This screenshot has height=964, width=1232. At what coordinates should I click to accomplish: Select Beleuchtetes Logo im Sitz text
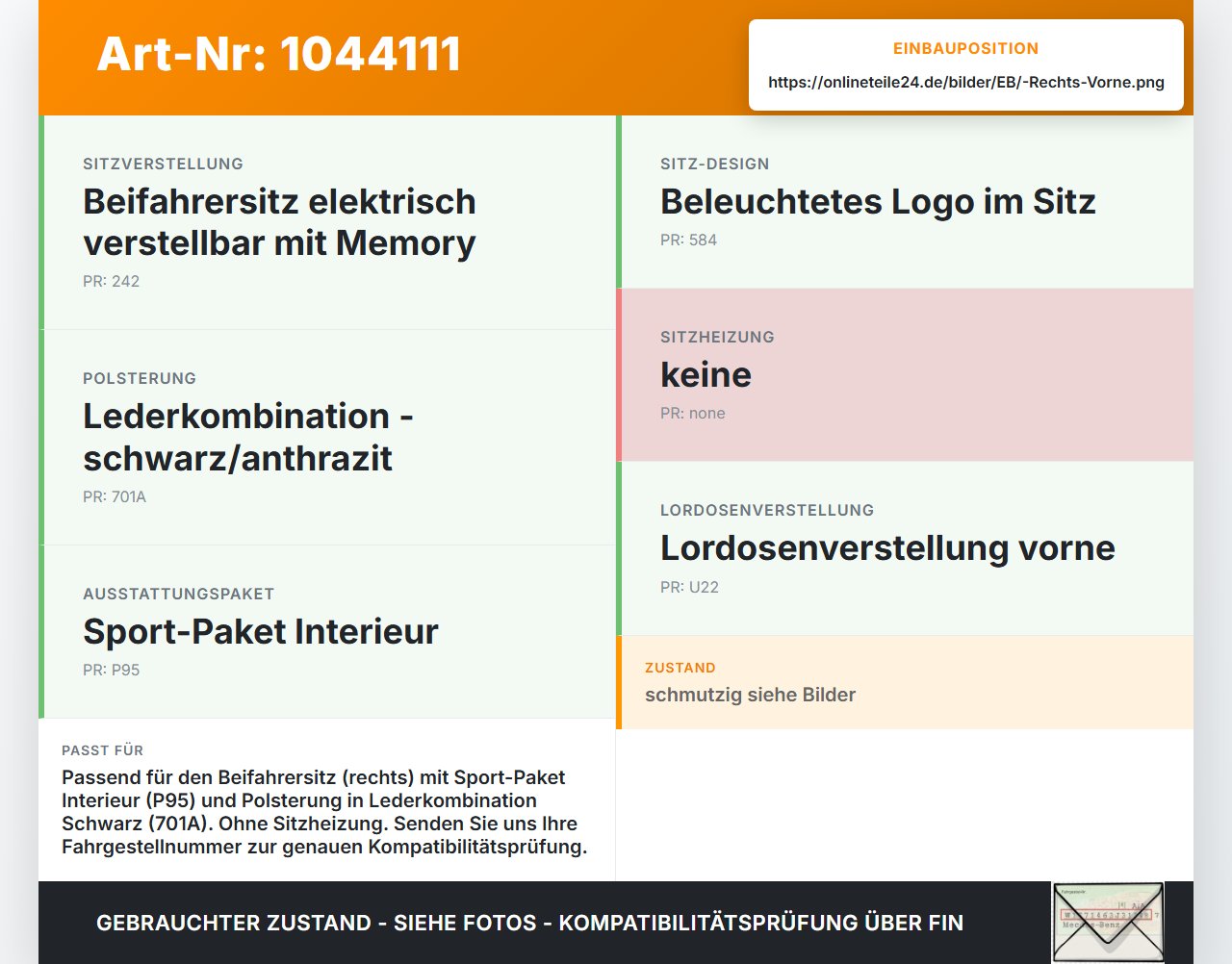click(x=878, y=202)
